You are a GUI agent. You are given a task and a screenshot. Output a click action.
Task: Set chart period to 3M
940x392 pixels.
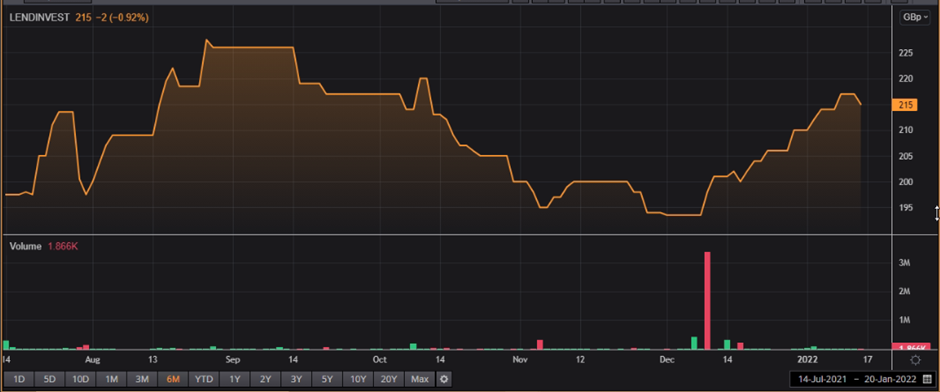click(142, 379)
